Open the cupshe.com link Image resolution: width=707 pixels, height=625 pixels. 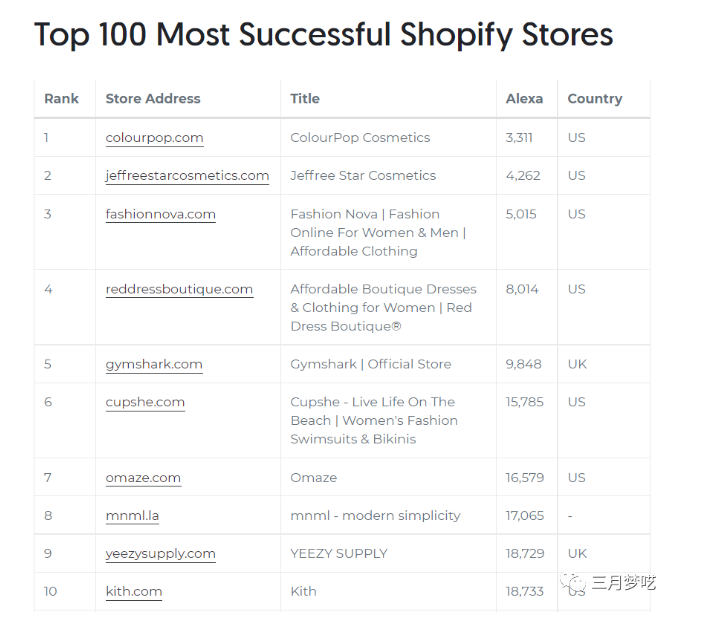click(145, 402)
